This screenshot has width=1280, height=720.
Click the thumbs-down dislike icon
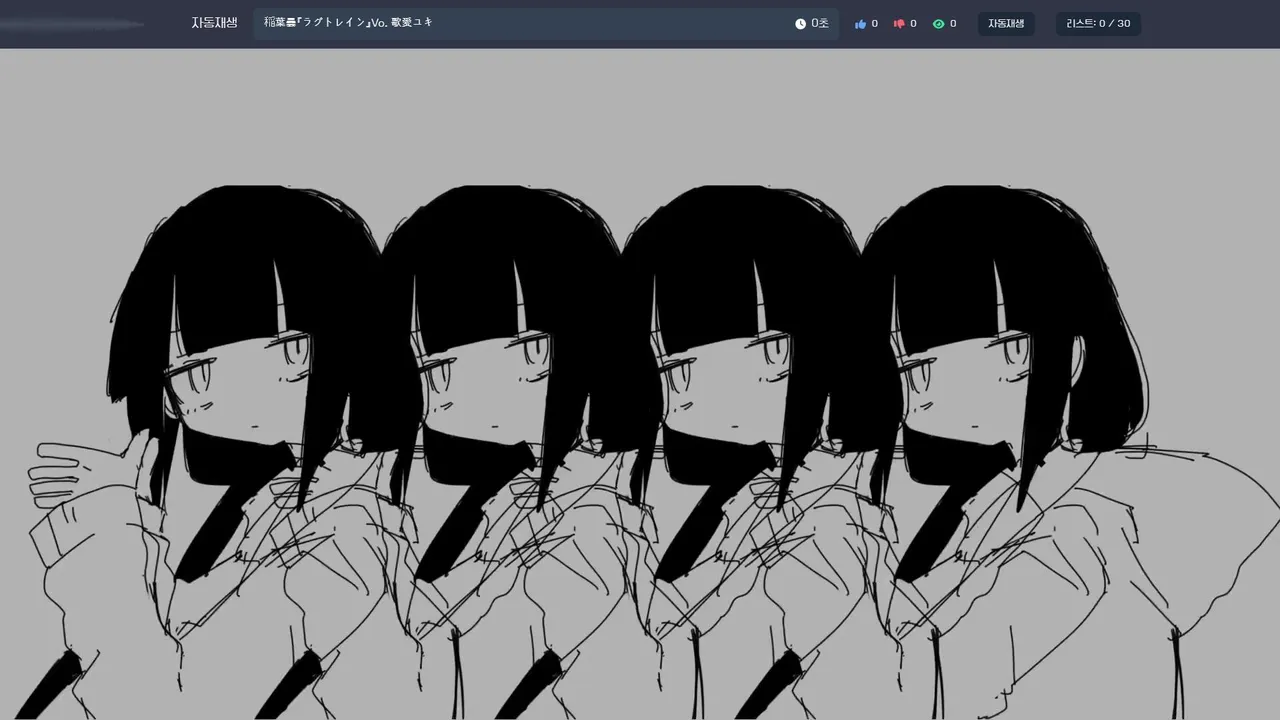[x=899, y=24]
